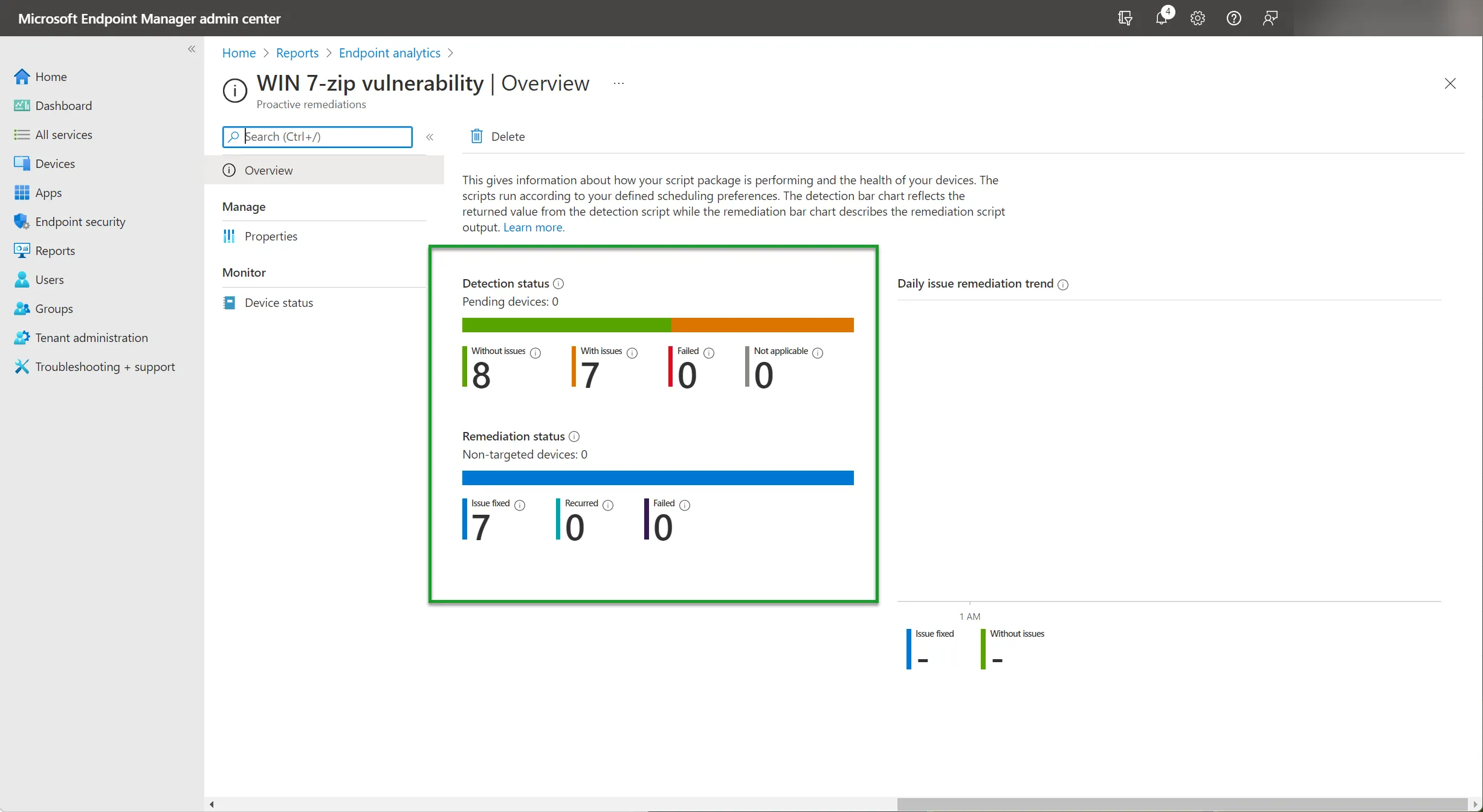1483x812 pixels.
Task: Click the blue Remediation status bar
Action: coord(658,478)
